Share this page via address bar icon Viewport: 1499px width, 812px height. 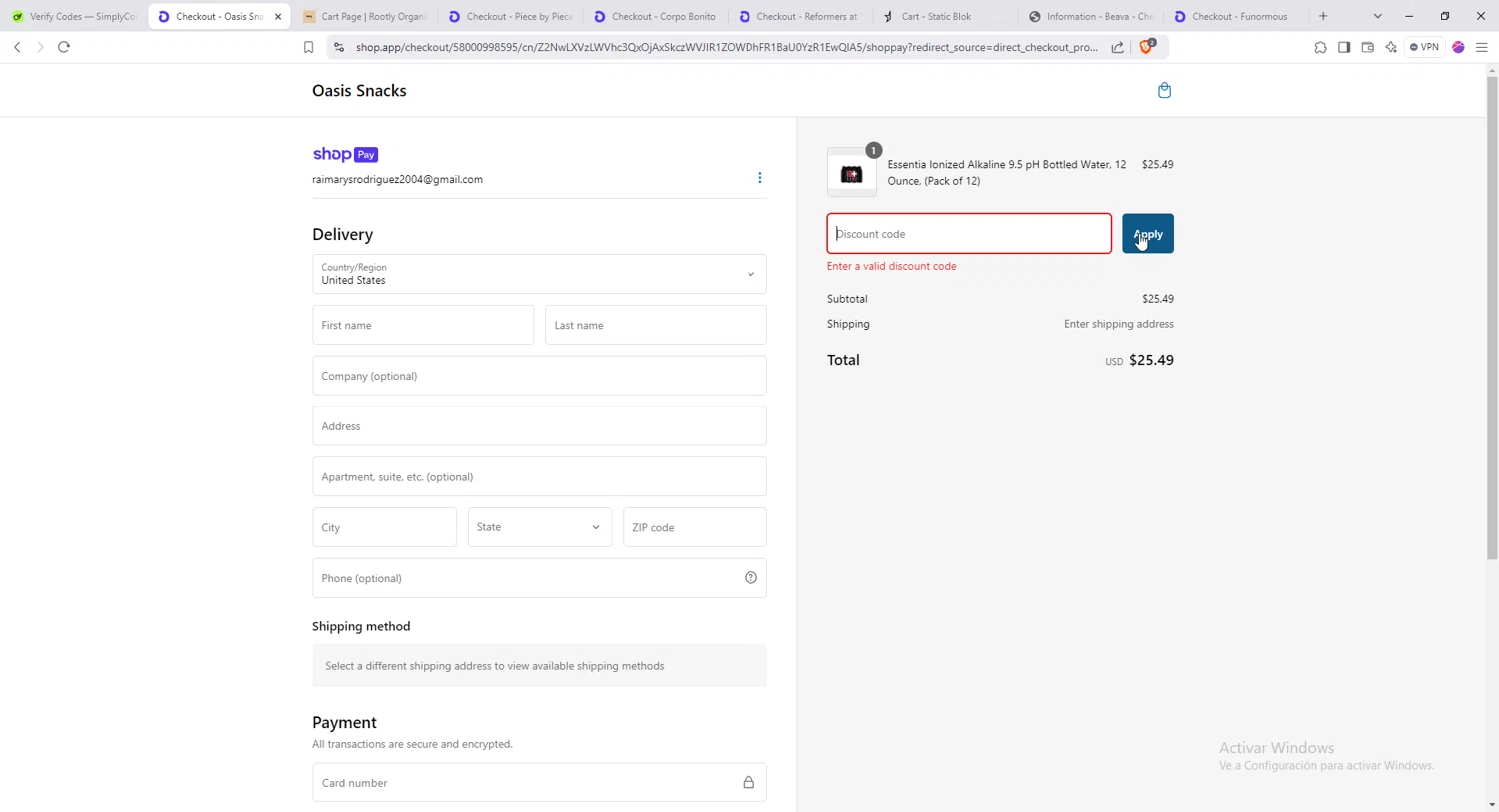tap(1117, 47)
